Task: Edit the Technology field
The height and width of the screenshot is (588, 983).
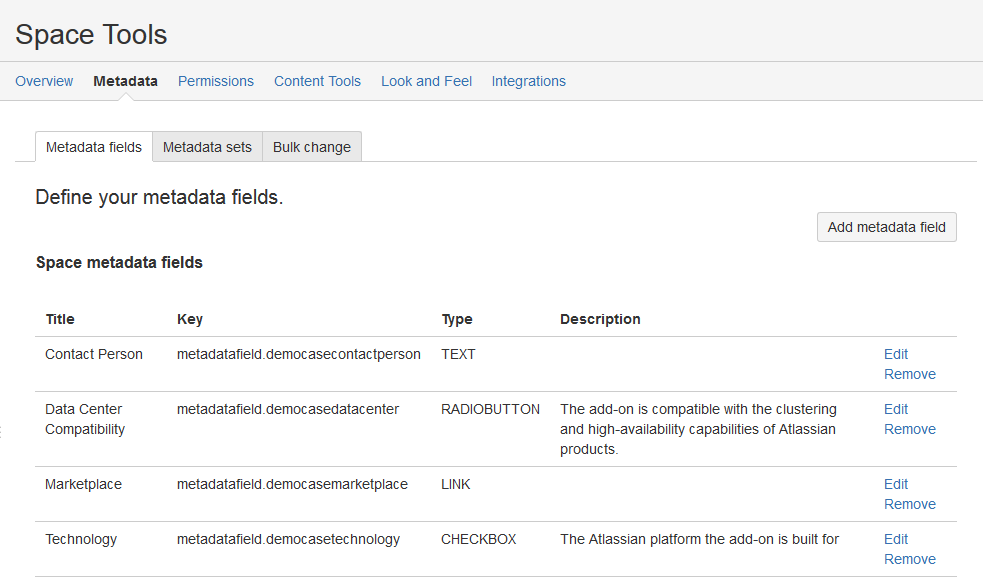Action: pos(895,539)
